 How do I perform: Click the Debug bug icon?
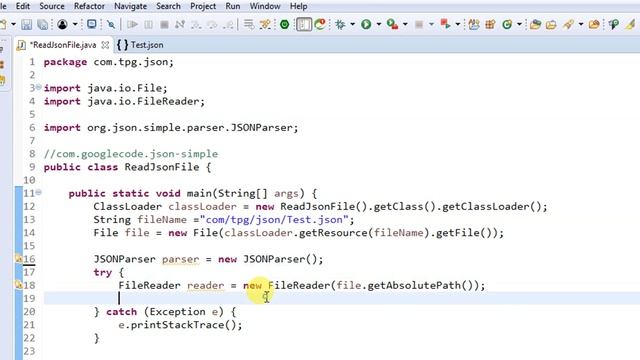[340, 24]
